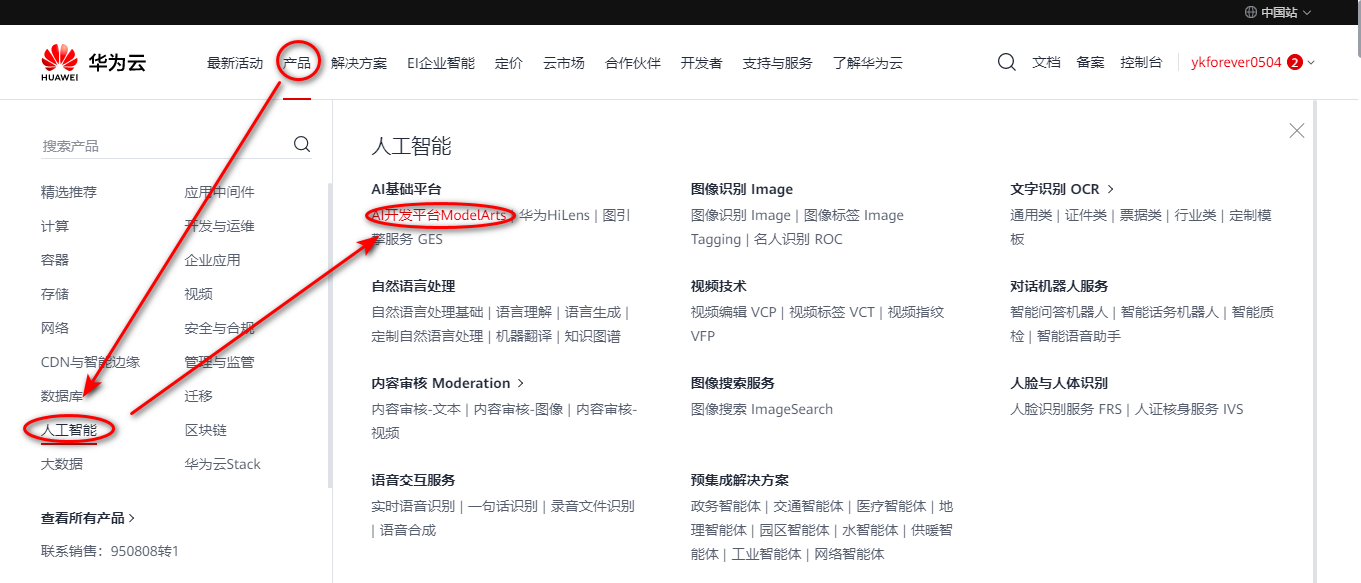Select 应用中间件 category
The height and width of the screenshot is (583, 1361).
(x=219, y=192)
